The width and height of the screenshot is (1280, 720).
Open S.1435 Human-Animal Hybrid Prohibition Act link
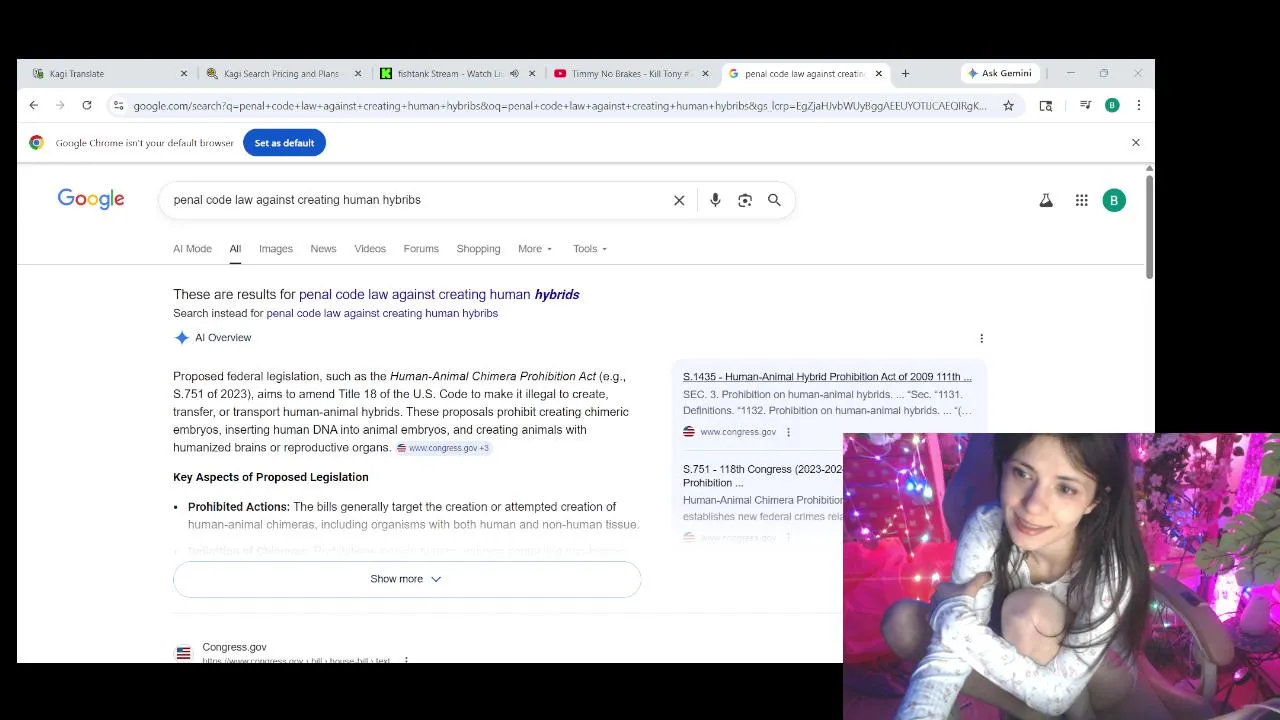pyautogui.click(x=827, y=377)
